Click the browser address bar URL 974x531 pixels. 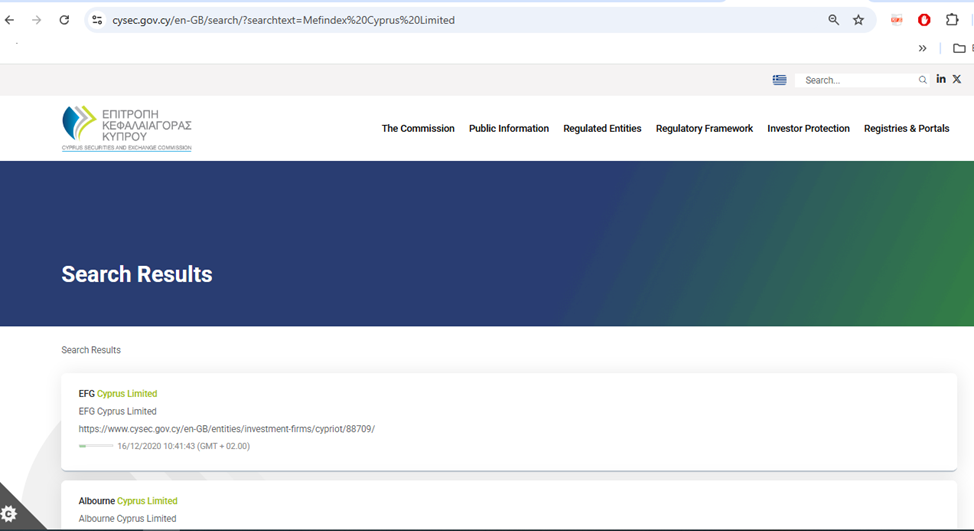pos(283,20)
